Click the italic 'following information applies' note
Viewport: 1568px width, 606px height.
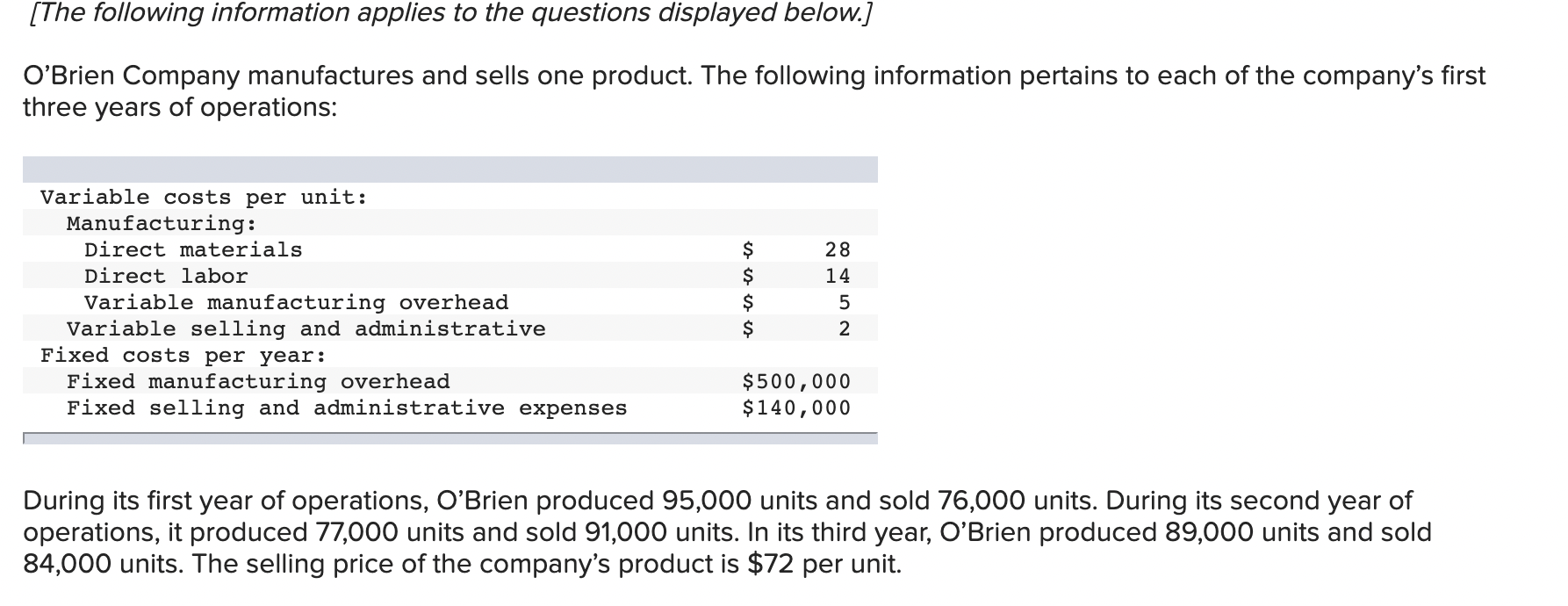[x=450, y=13]
